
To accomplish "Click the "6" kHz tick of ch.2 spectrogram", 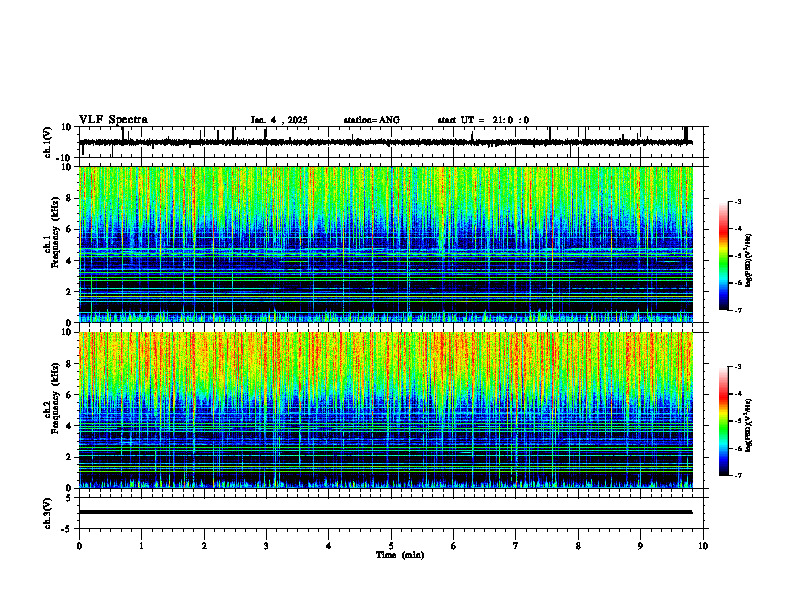I will pyautogui.click(x=69, y=395).
